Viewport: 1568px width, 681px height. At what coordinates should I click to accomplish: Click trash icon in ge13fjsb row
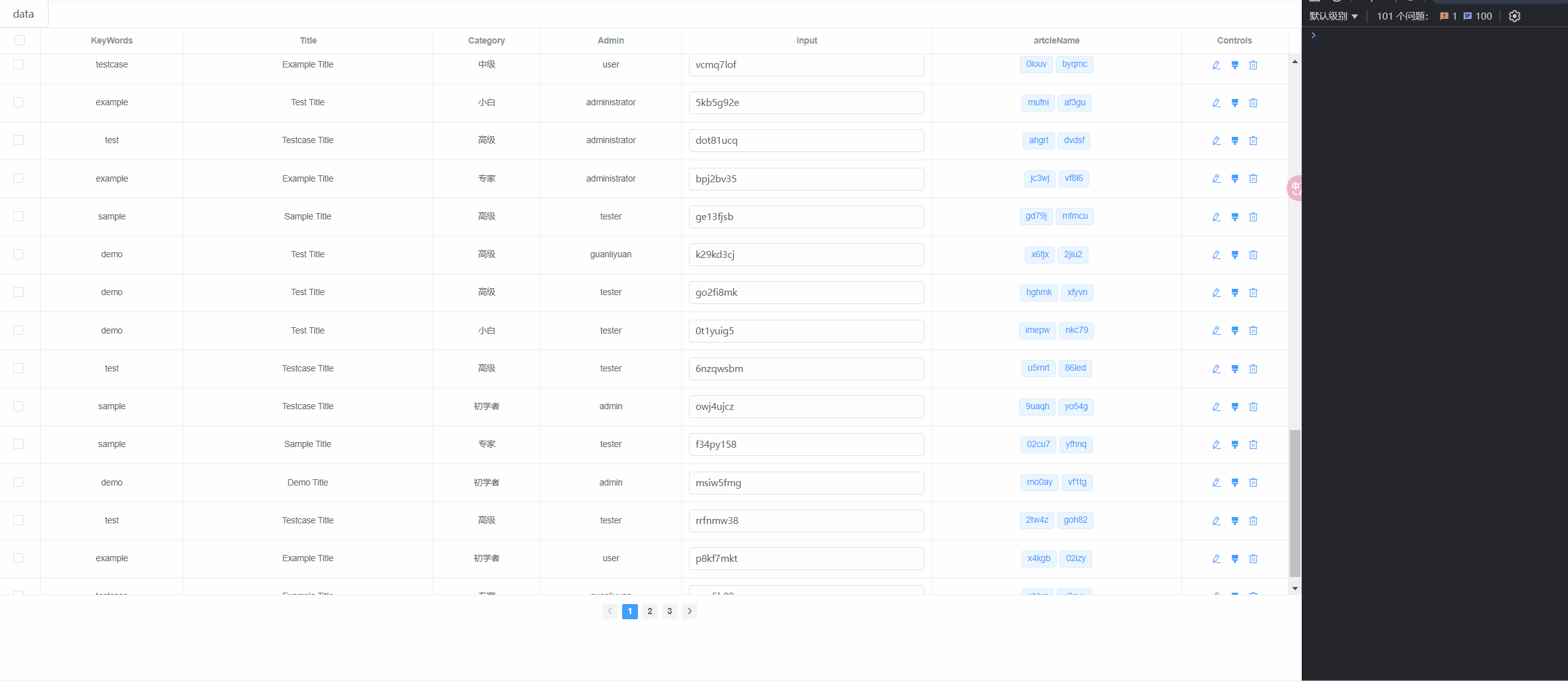[1253, 217]
